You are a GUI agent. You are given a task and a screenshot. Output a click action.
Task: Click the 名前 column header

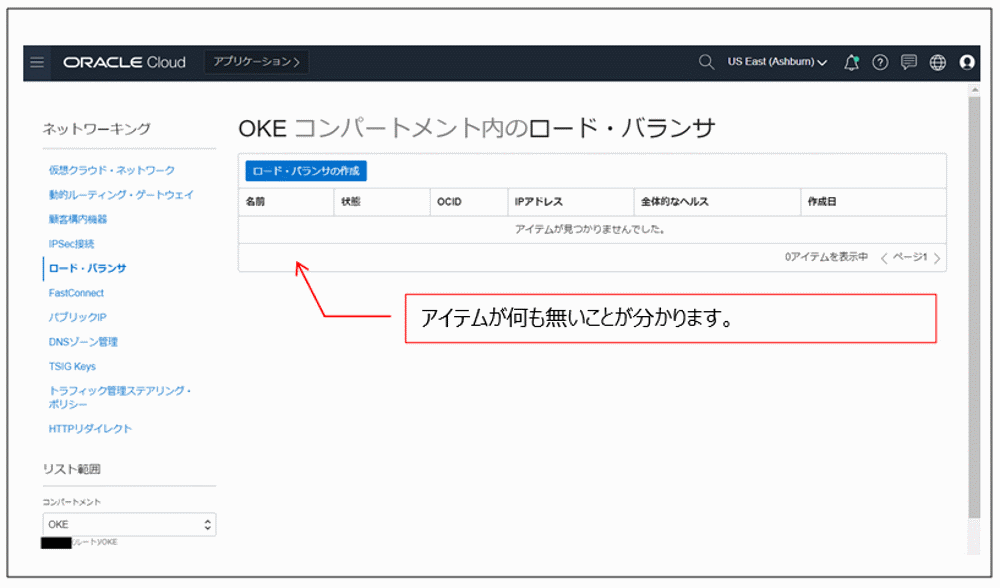click(255, 201)
